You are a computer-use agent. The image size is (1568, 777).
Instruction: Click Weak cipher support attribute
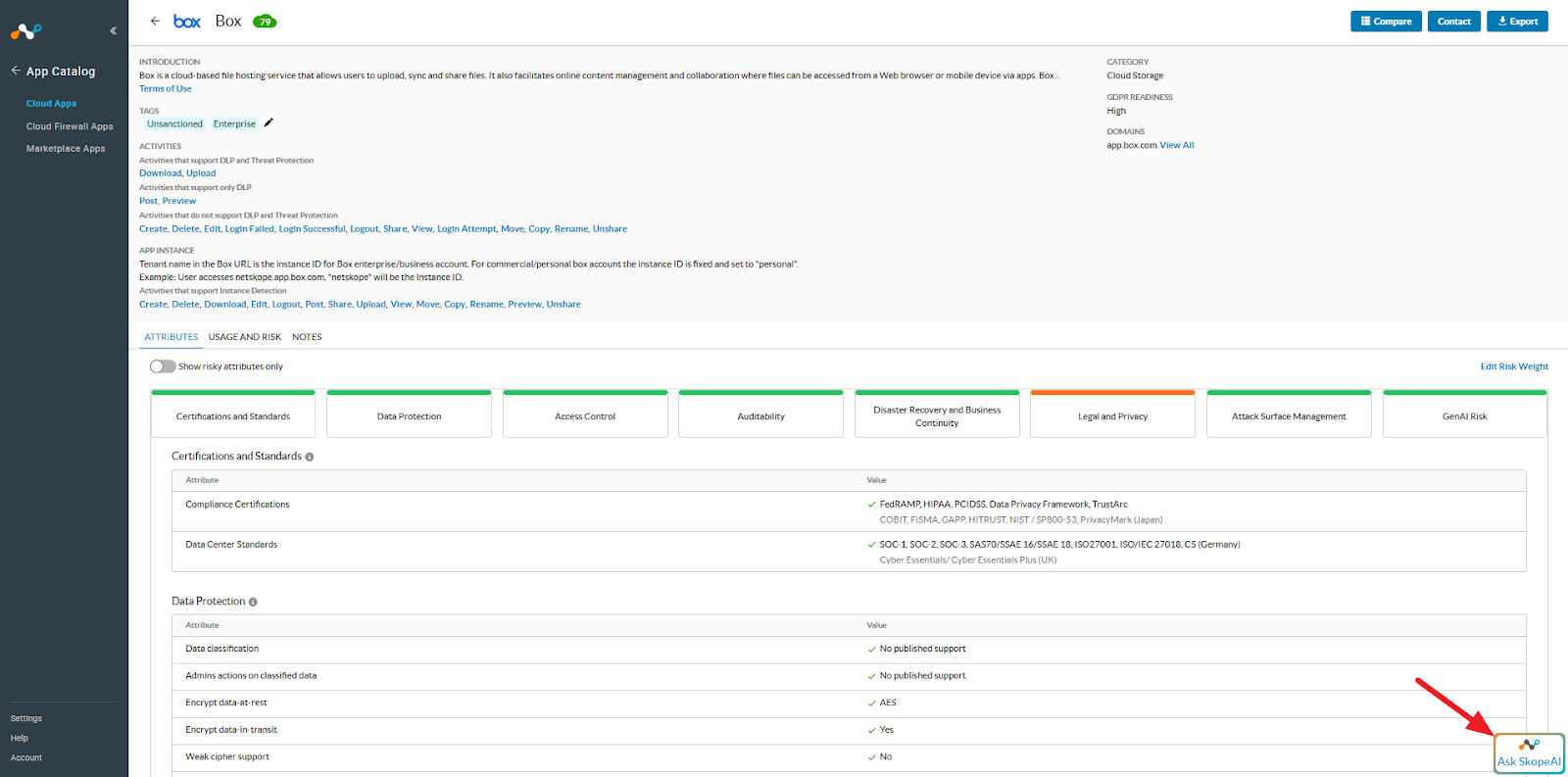coord(227,756)
